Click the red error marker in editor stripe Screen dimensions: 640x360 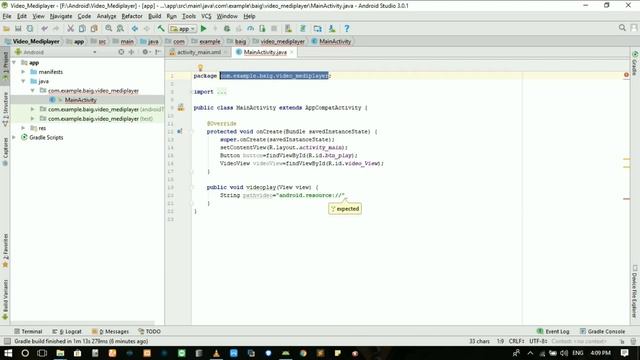(x=626, y=75)
